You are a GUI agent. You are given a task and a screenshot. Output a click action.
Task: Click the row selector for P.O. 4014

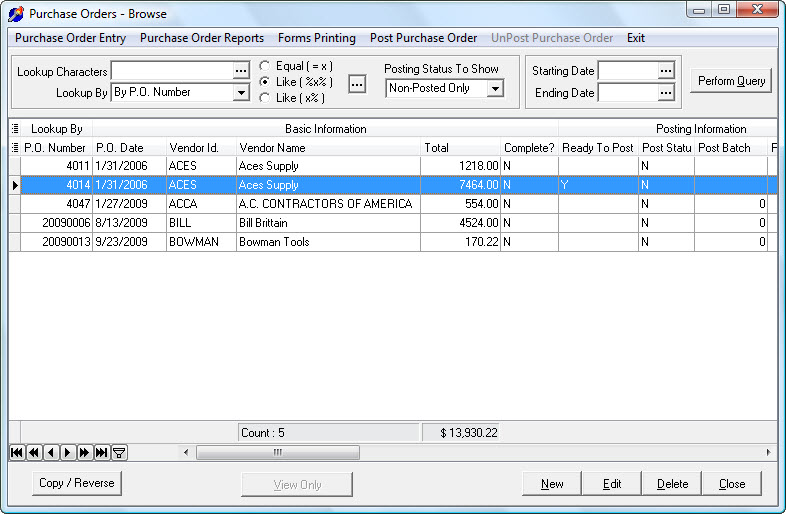15,185
